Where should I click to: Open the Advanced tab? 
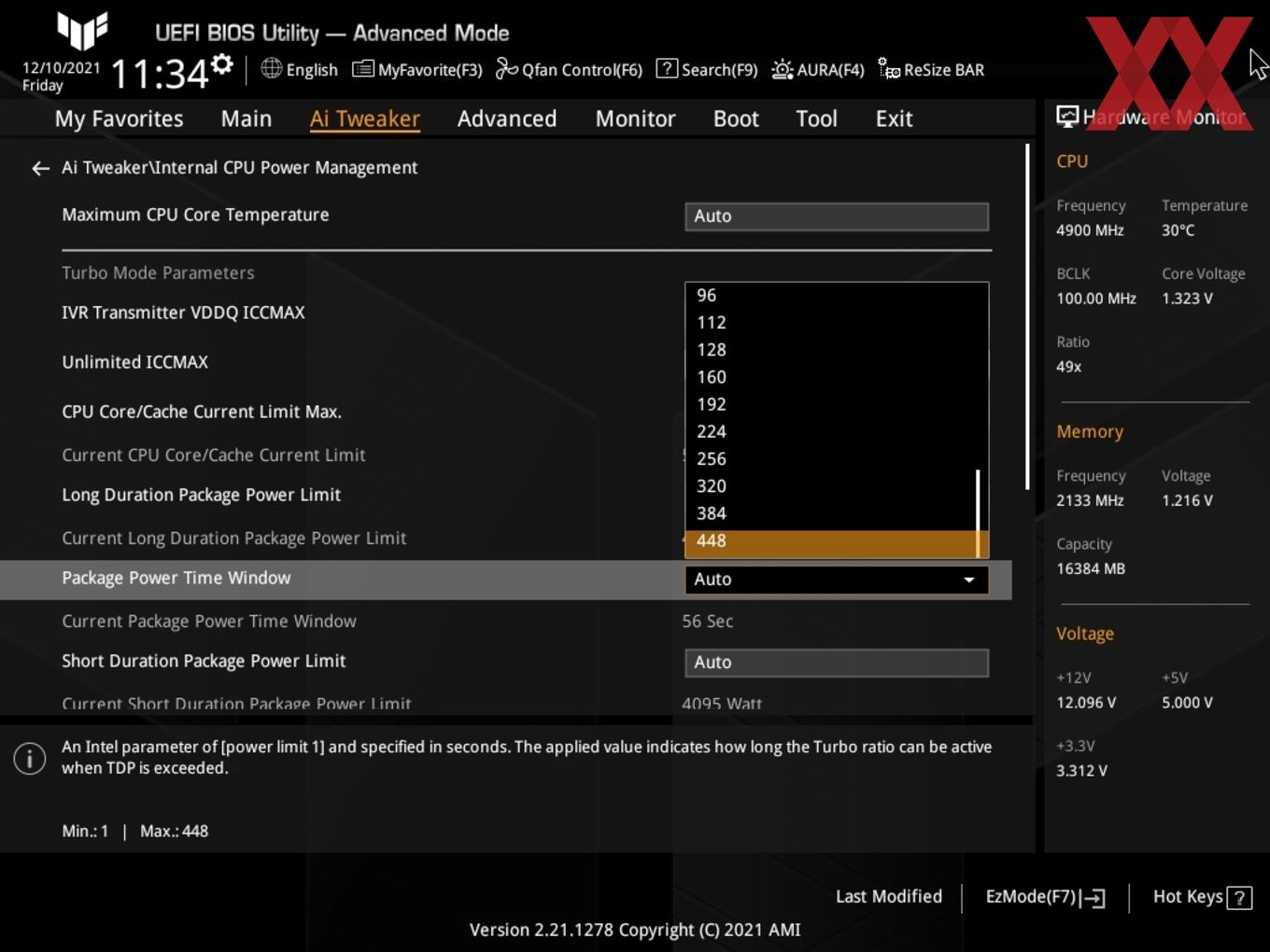[x=507, y=119]
